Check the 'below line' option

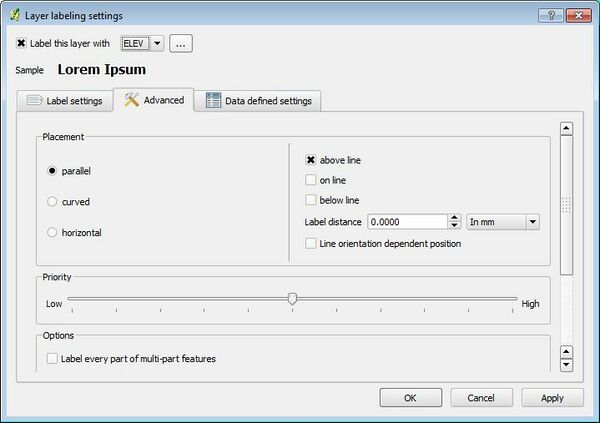[x=311, y=200]
